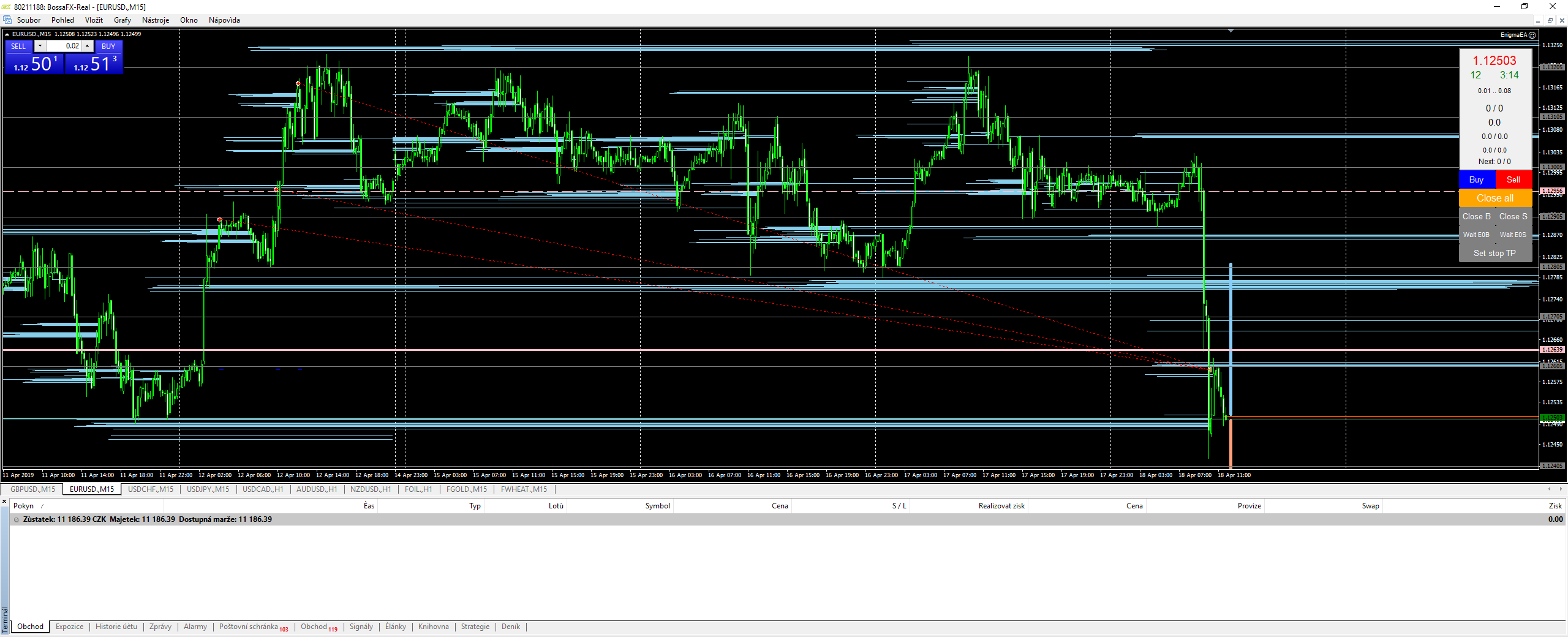
Task: Collapse the one-click trading panel triangle
Action: point(7,34)
